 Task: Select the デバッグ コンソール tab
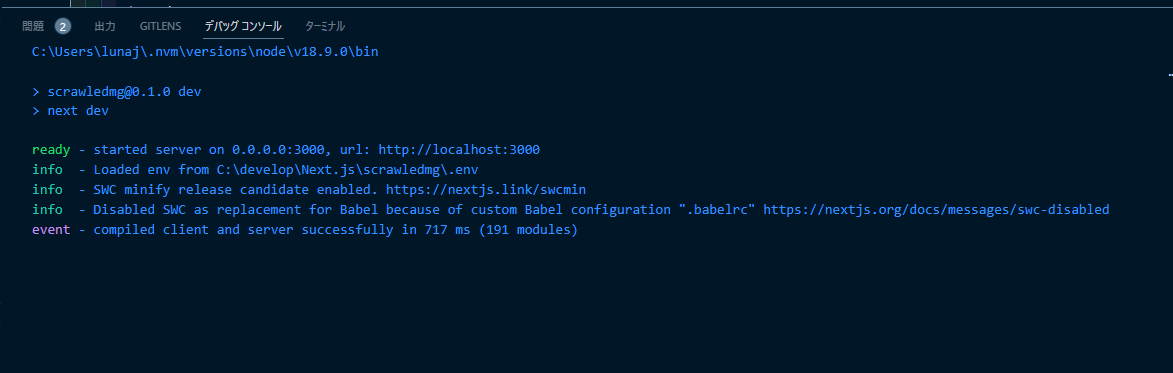tap(243, 26)
